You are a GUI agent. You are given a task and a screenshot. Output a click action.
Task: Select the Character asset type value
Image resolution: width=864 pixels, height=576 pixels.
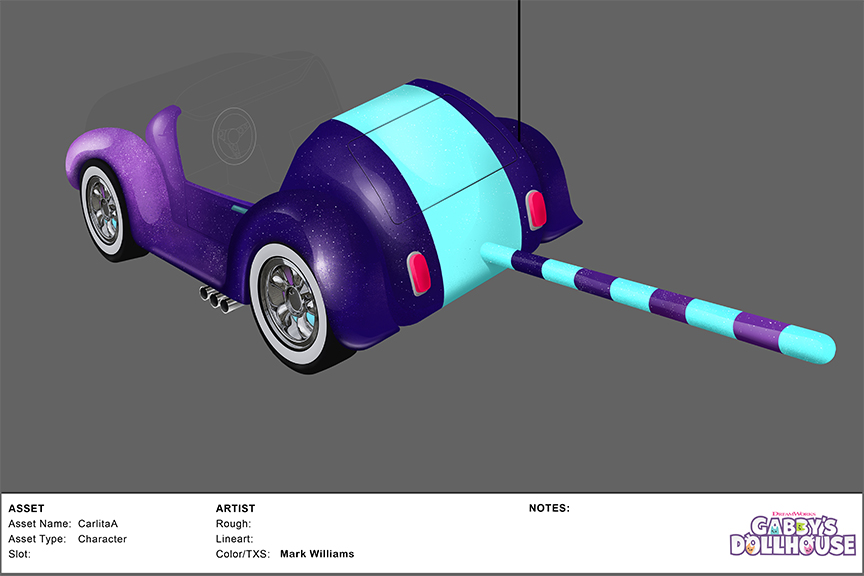pyautogui.click(x=102, y=539)
